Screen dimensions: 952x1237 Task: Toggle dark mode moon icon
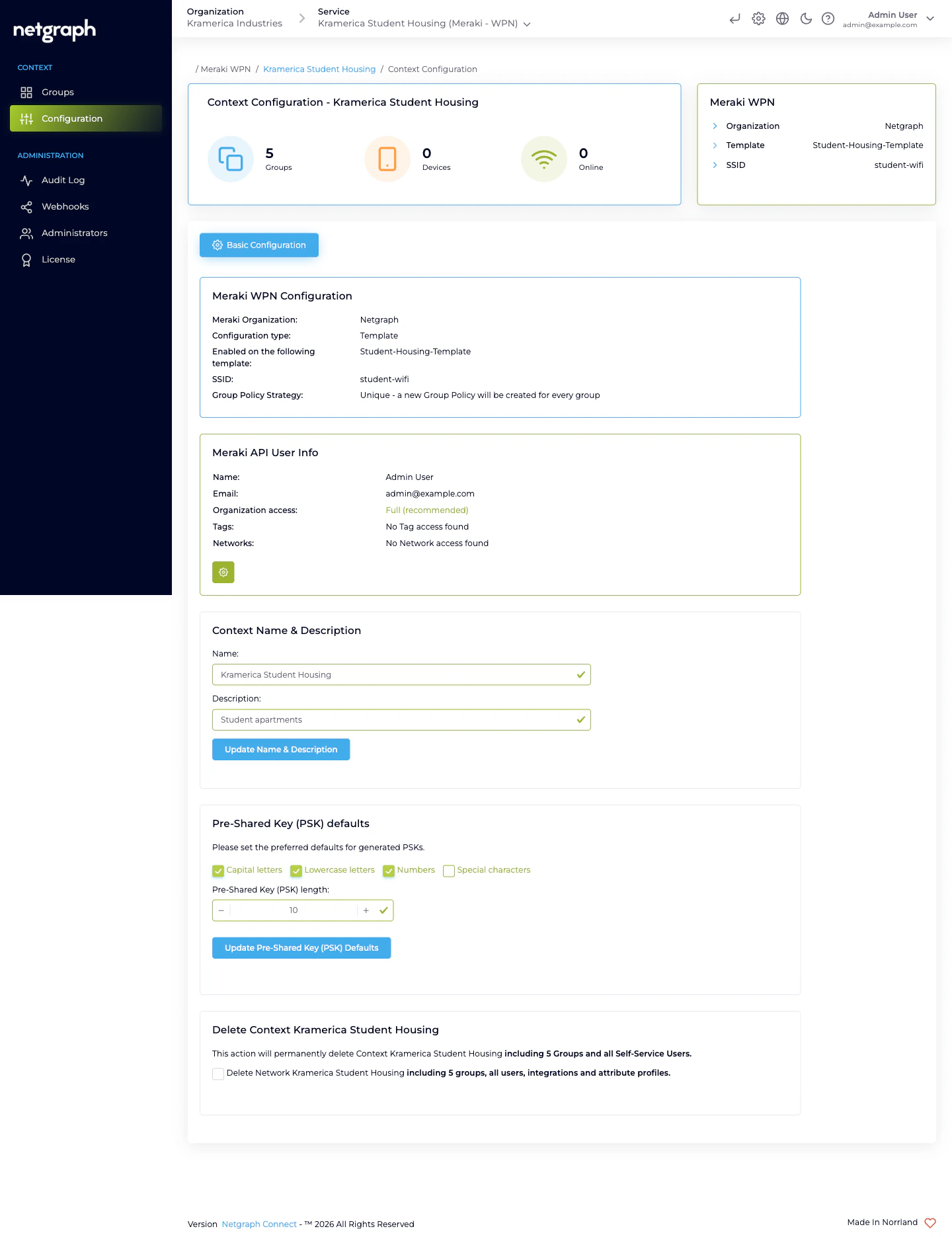pos(806,19)
